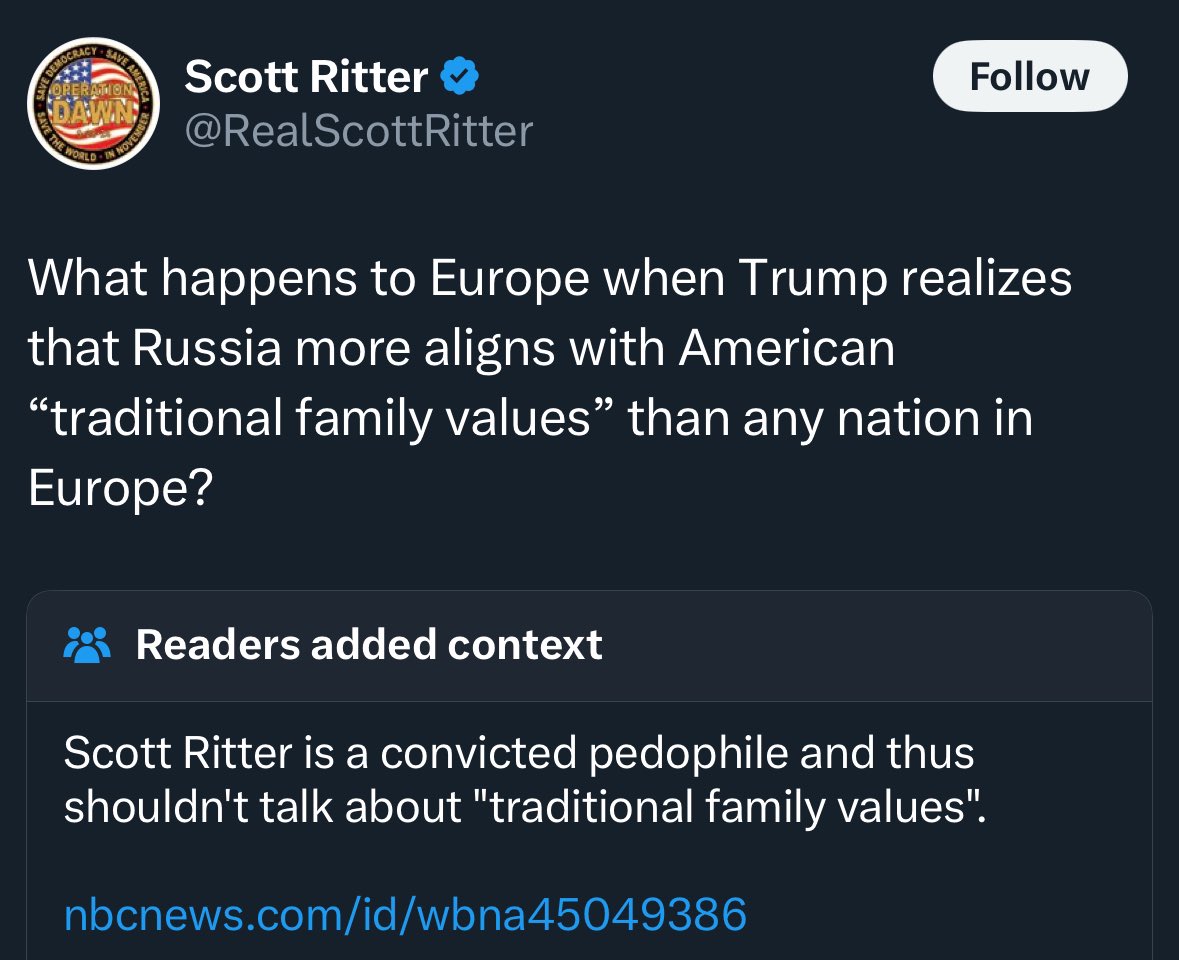Click the note's second line mentioning "shouldn't talk about"
Screen dimensions: 1179x960
point(524,805)
